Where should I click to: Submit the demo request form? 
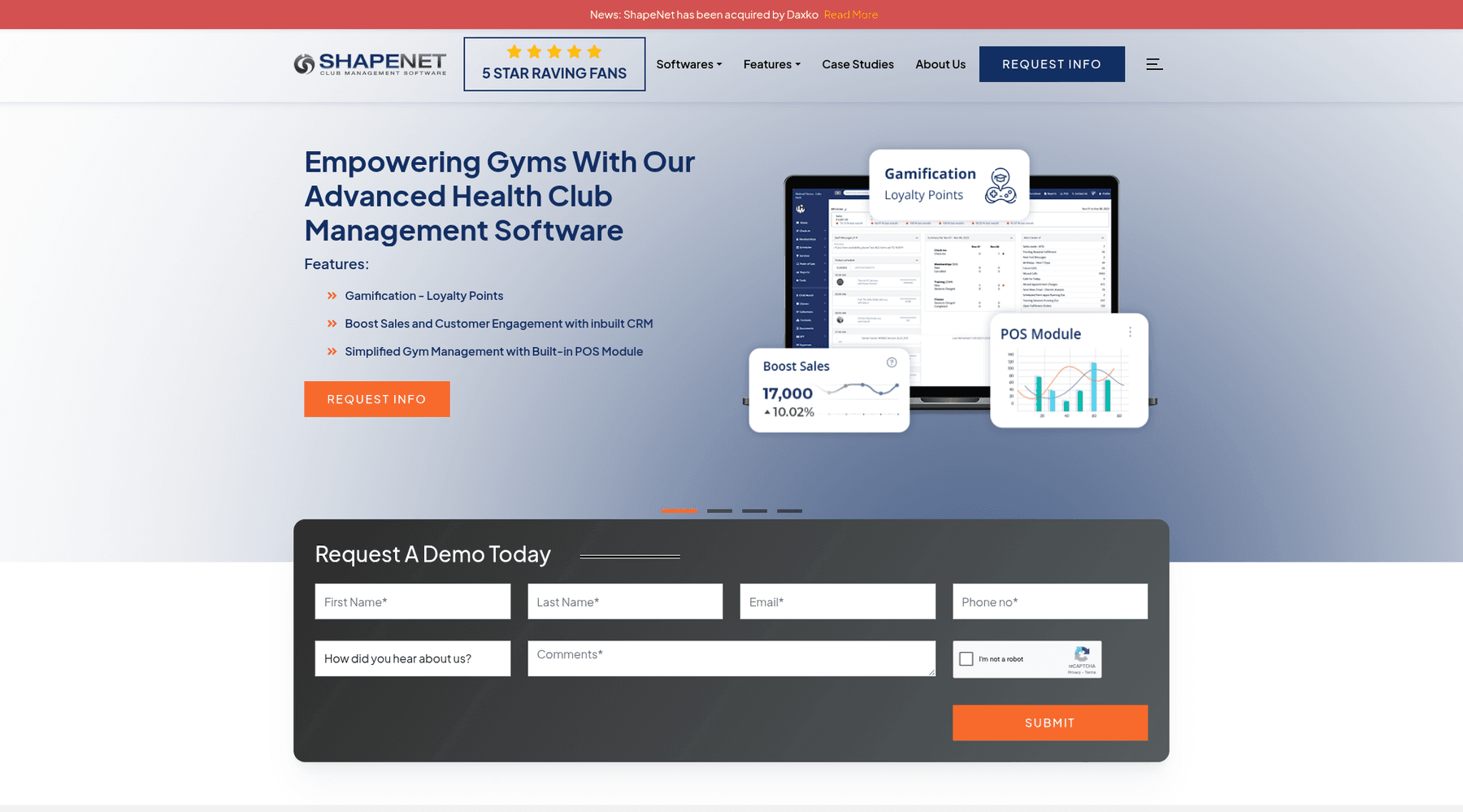(1050, 723)
